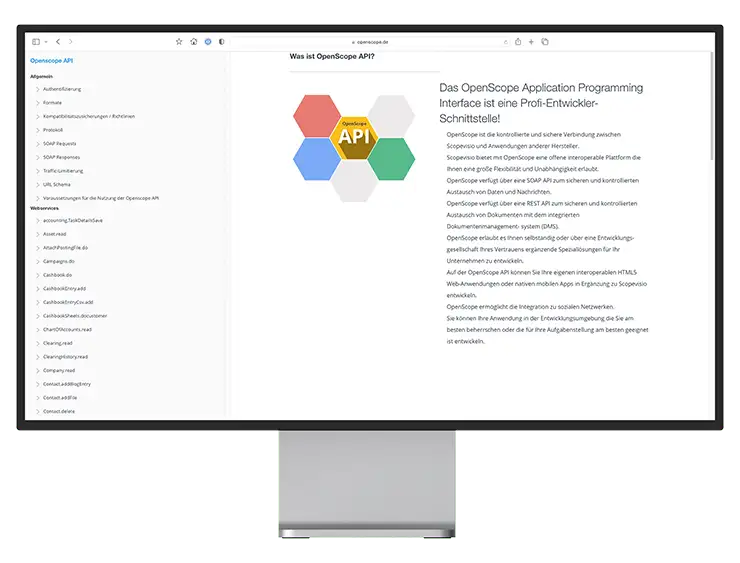This screenshot has height=563, width=740.
Task: Open the CashbookEntryCsv.add entry
Action: (x=68, y=302)
